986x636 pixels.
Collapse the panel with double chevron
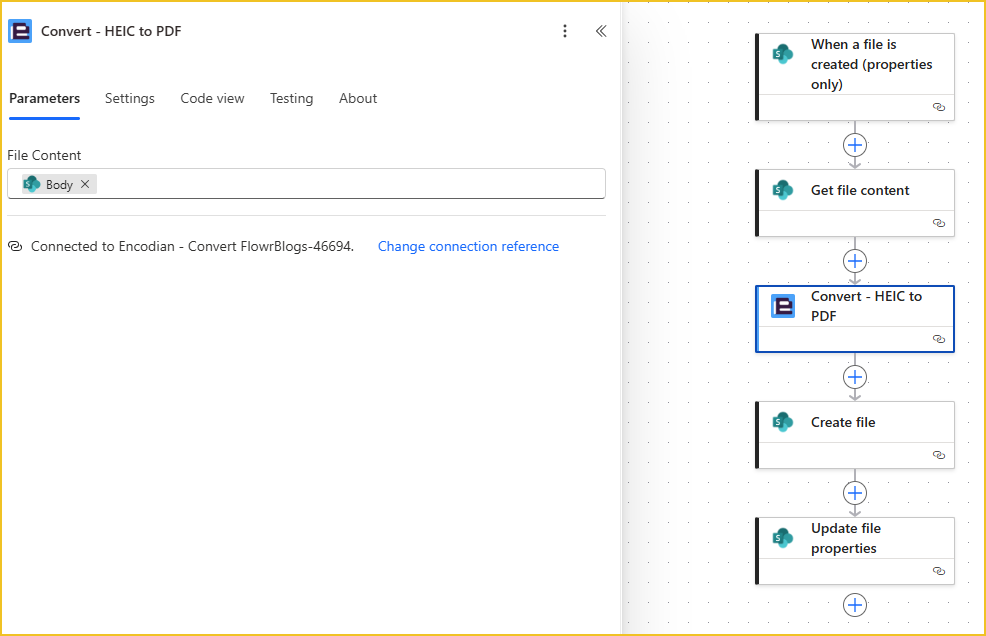pos(601,31)
